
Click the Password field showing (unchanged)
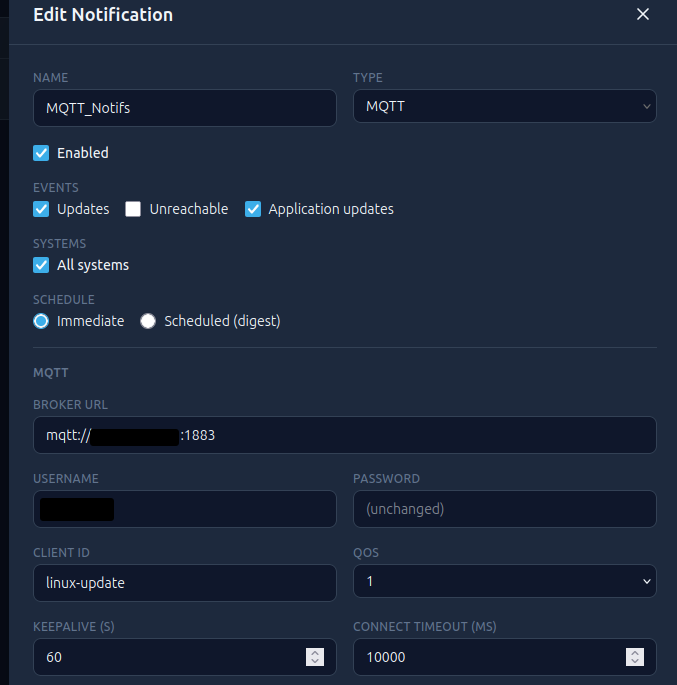(504, 509)
